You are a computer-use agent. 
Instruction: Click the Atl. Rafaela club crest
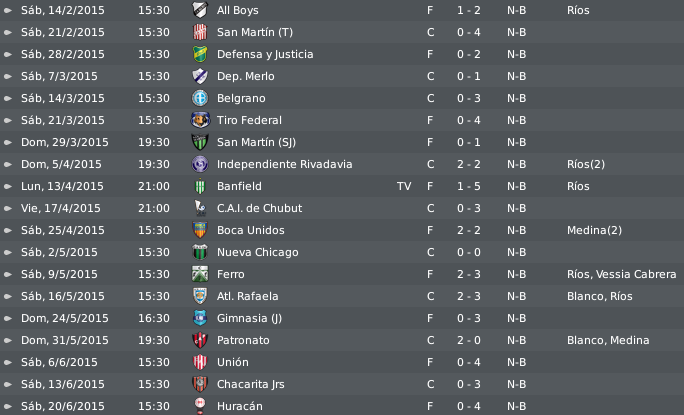coord(200,296)
